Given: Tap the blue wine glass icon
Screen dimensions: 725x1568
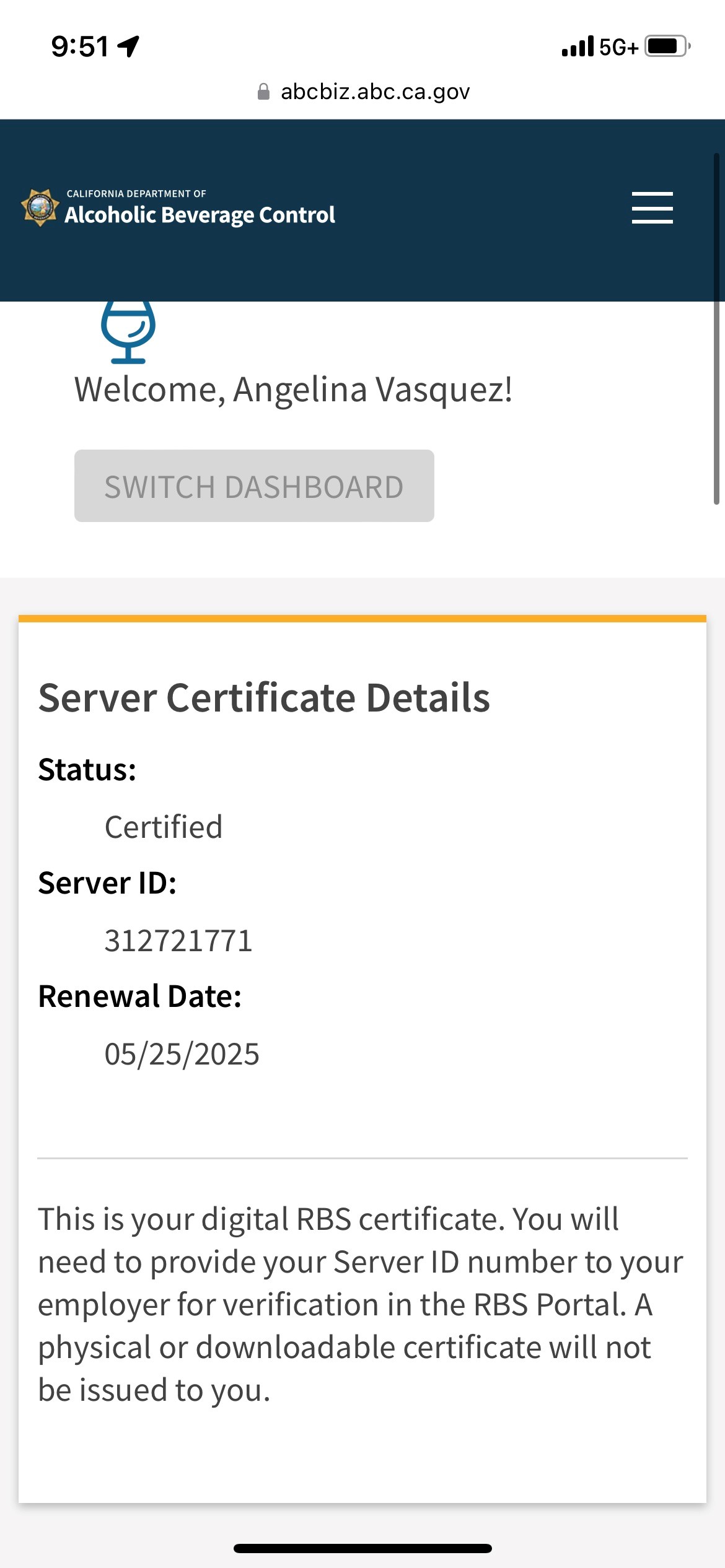Looking at the screenshot, I should click(x=128, y=331).
